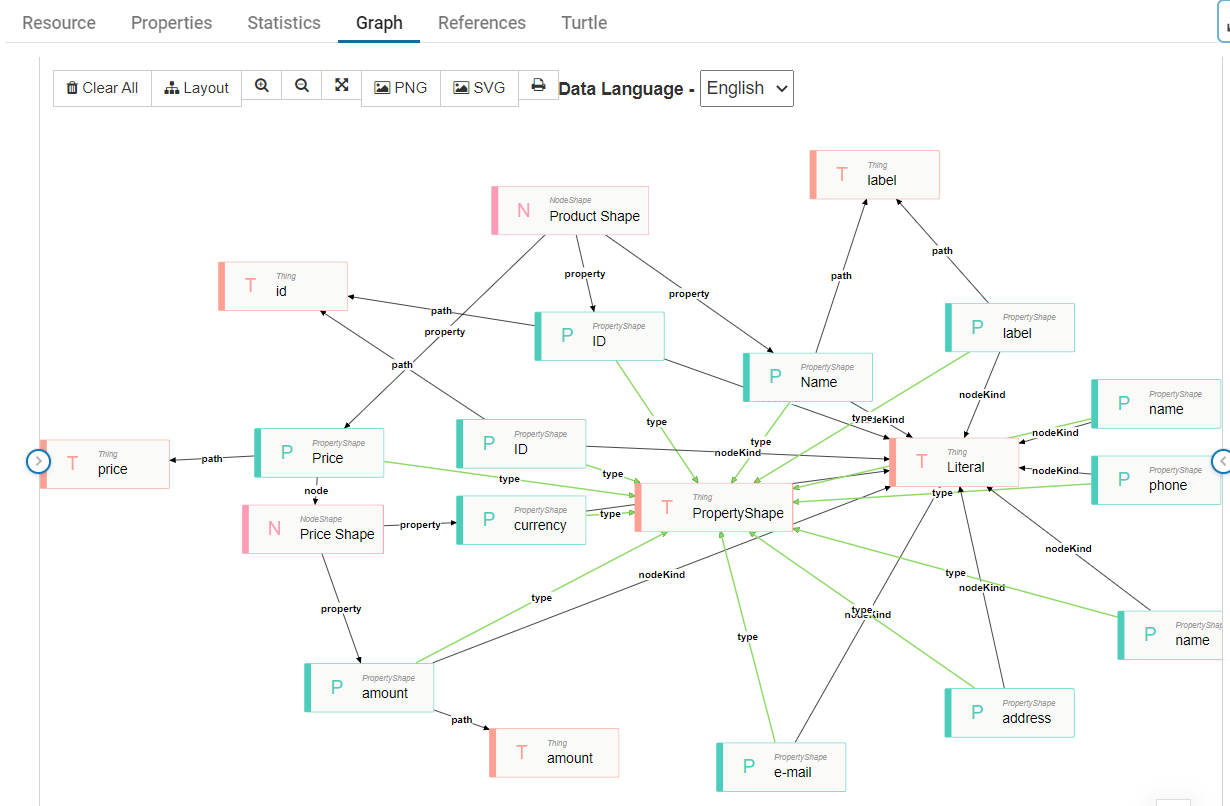Click the zoom in magnifier icon
This screenshot has height=806, width=1230.
[x=262, y=86]
